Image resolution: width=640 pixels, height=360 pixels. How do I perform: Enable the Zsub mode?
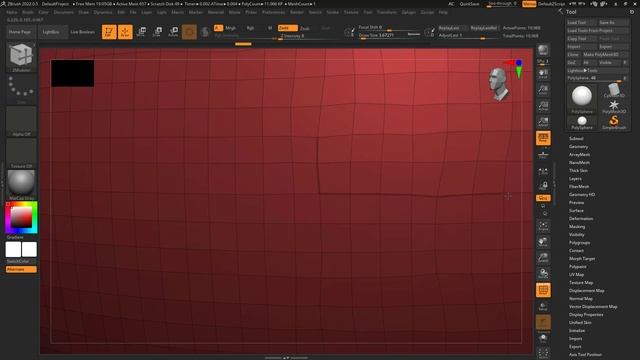pos(305,28)
